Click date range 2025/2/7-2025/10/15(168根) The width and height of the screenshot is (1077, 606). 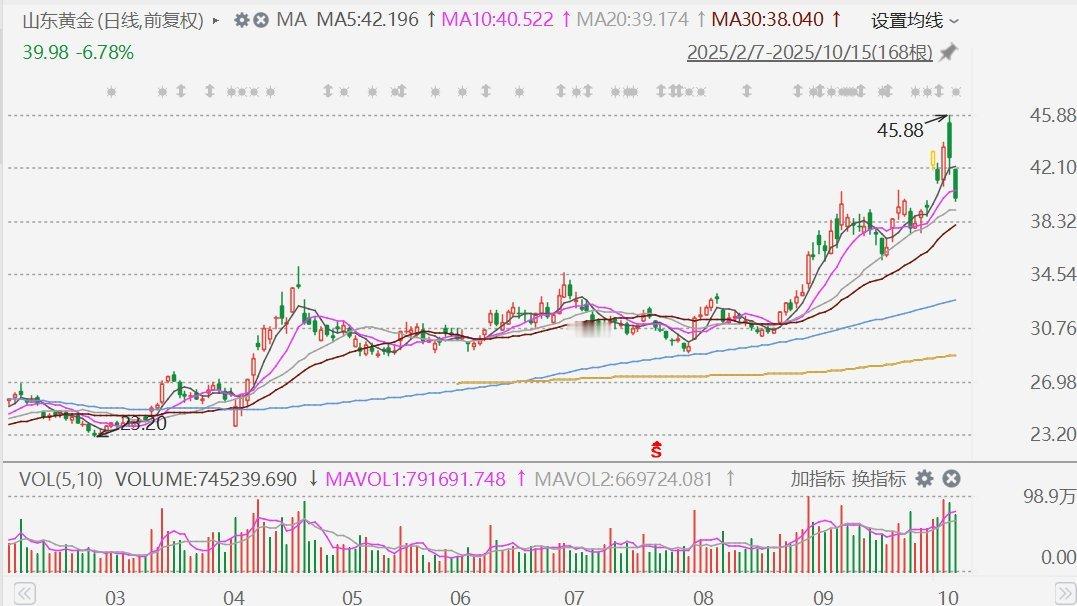[810, 52]
